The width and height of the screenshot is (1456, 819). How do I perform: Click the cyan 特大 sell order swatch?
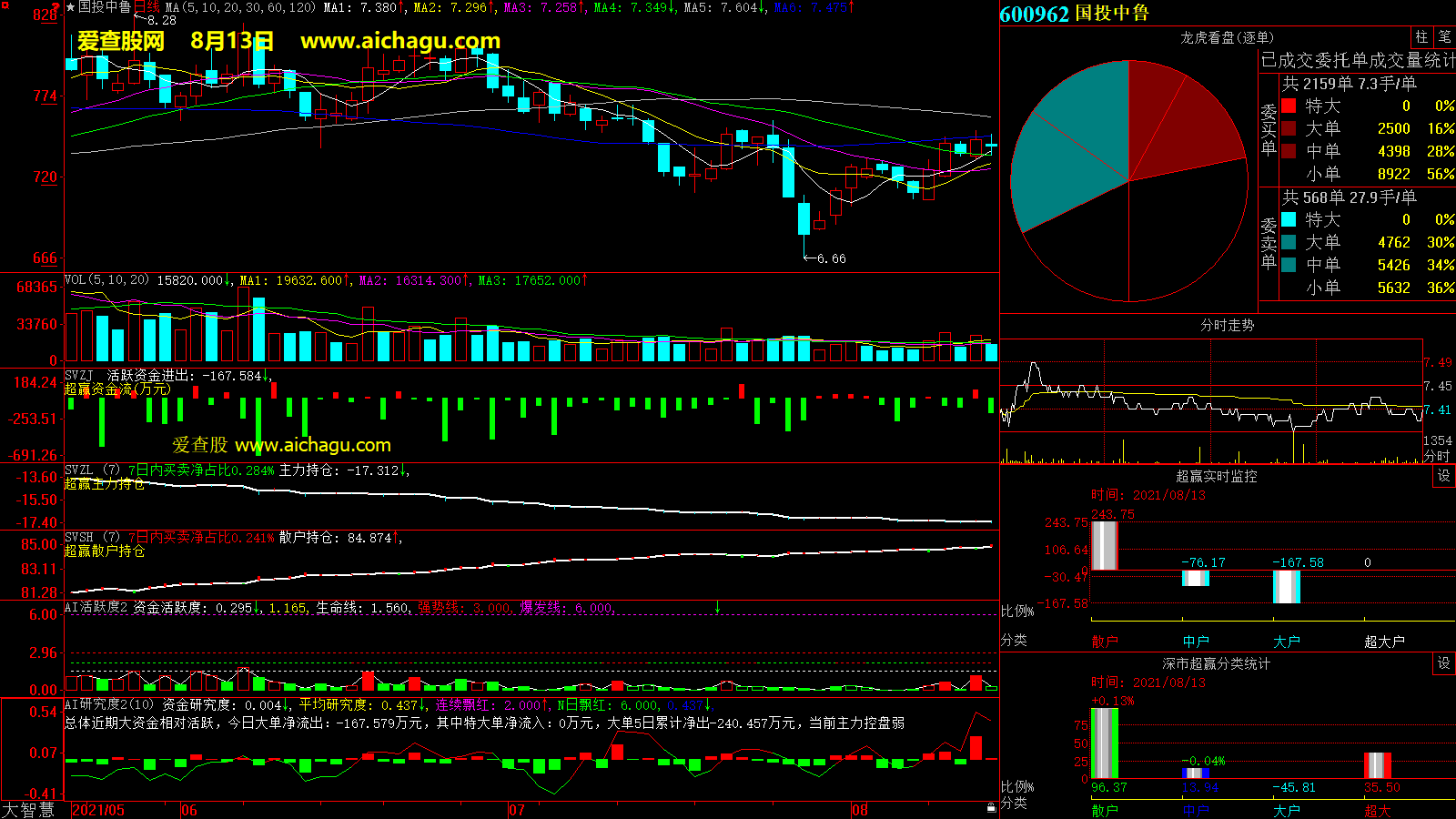tap(1289, 219)
